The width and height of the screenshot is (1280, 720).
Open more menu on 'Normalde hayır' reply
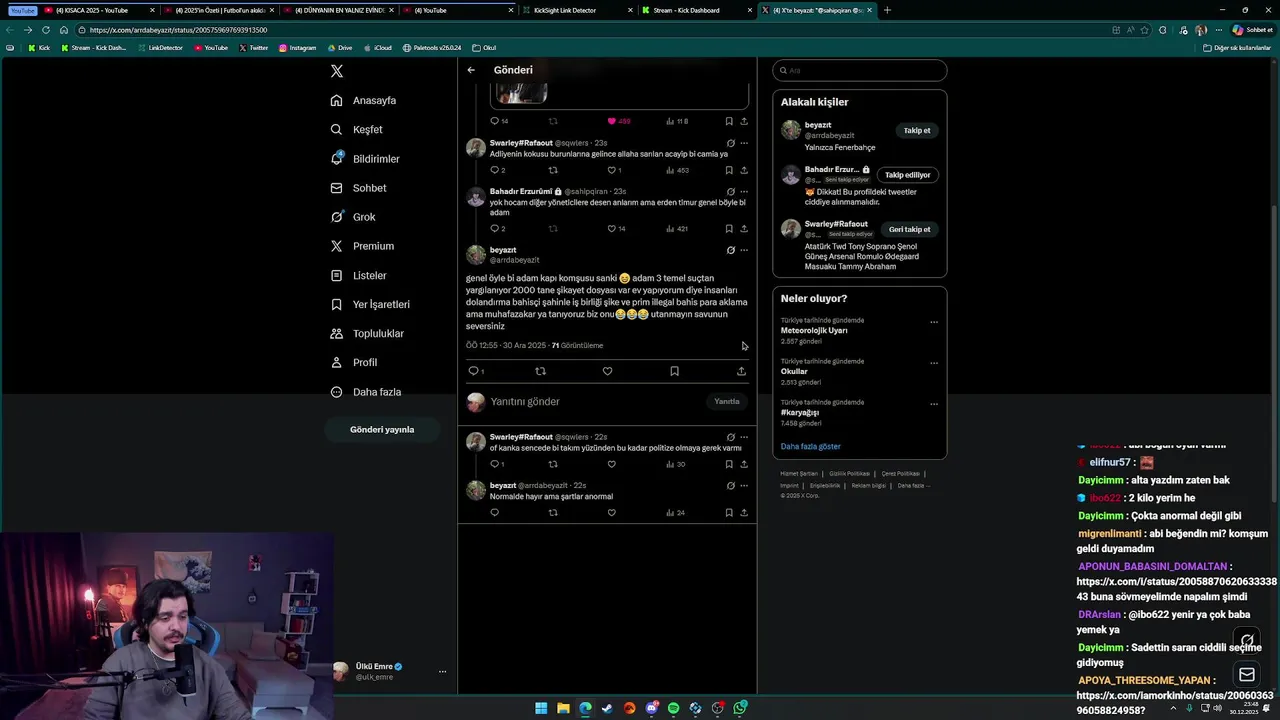(743, 485)
